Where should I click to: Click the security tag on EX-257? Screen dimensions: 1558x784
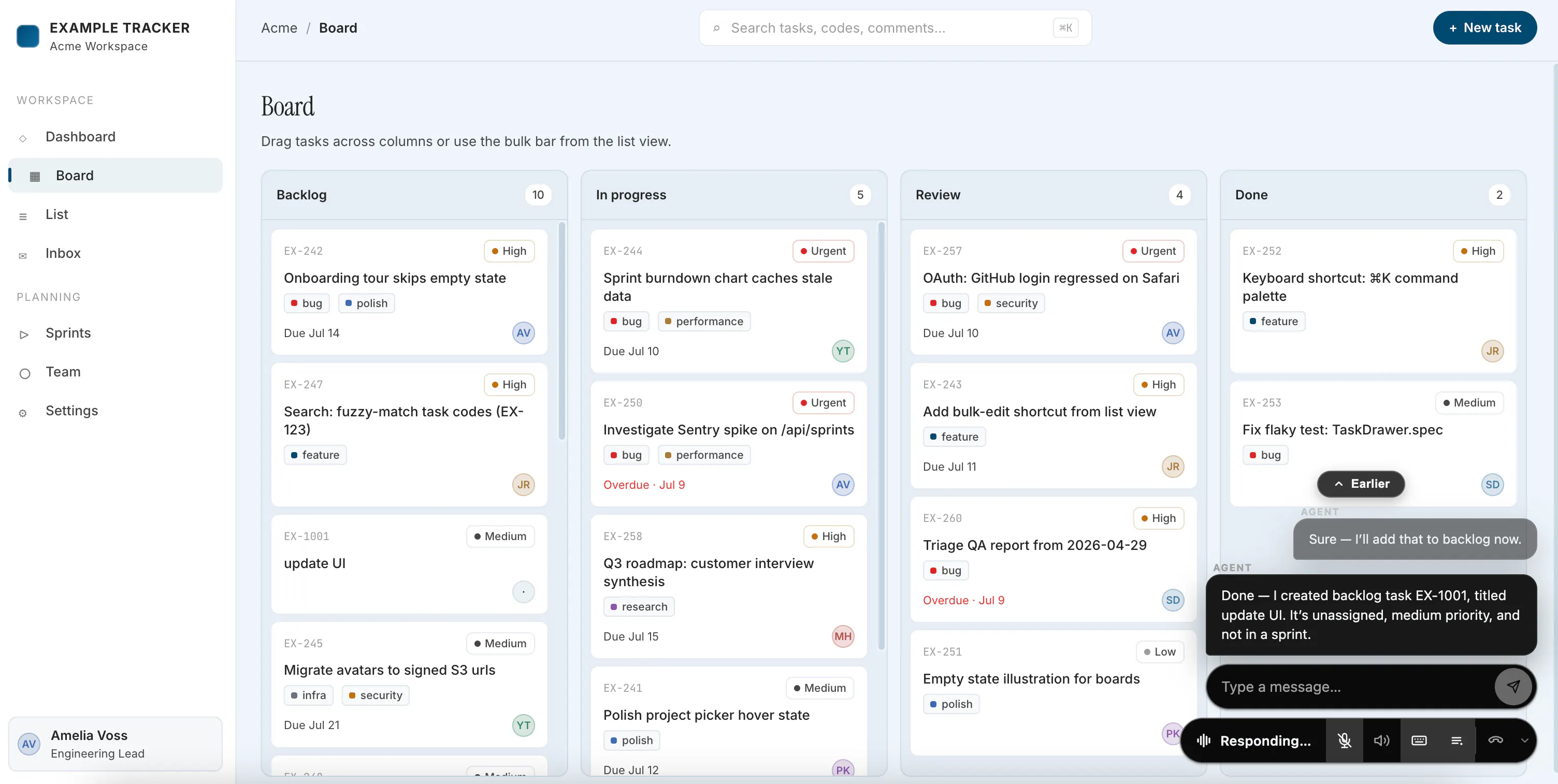point(1011,303)
